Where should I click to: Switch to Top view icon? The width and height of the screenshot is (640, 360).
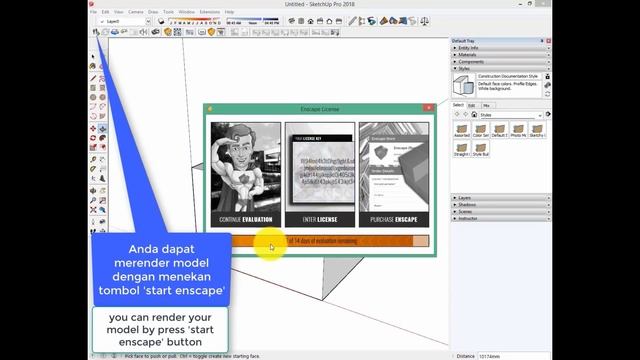click(301, 21)
